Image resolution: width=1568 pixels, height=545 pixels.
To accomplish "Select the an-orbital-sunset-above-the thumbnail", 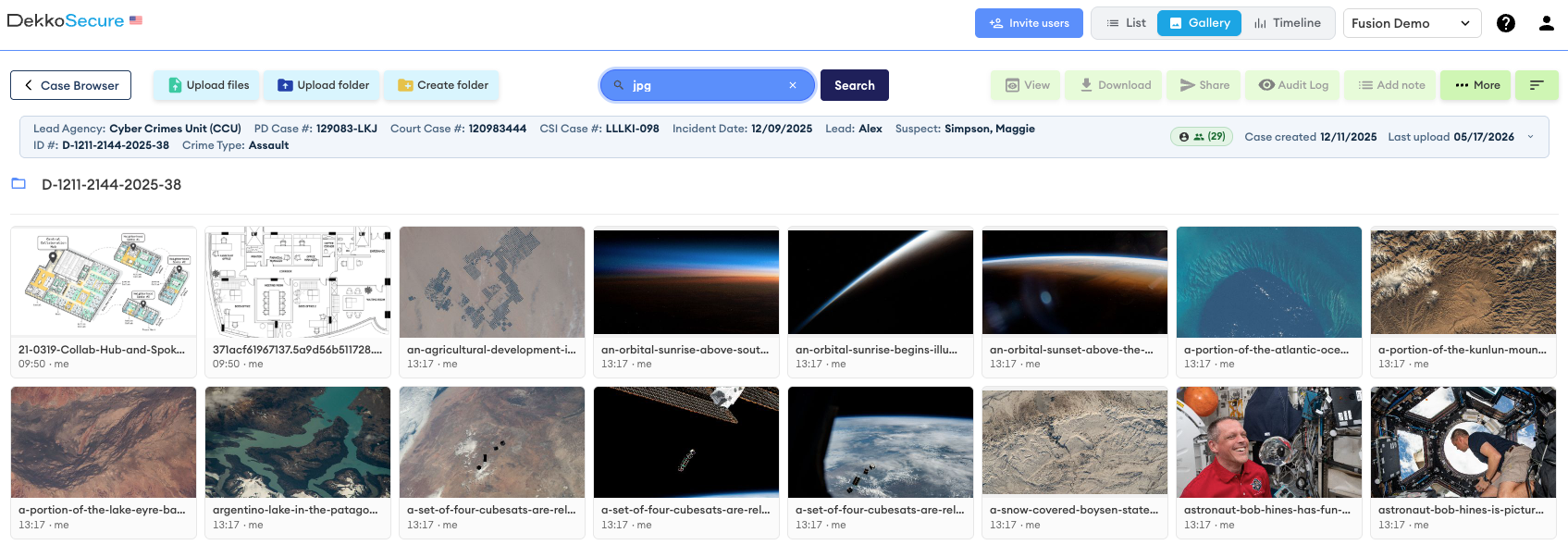I will (1075, 281).
